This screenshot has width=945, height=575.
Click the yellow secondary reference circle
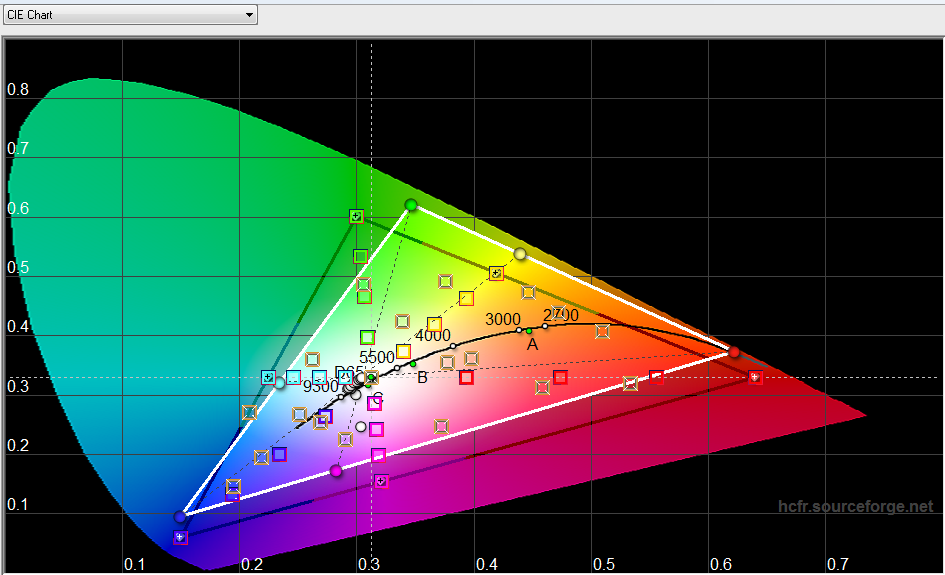[520, 254]
